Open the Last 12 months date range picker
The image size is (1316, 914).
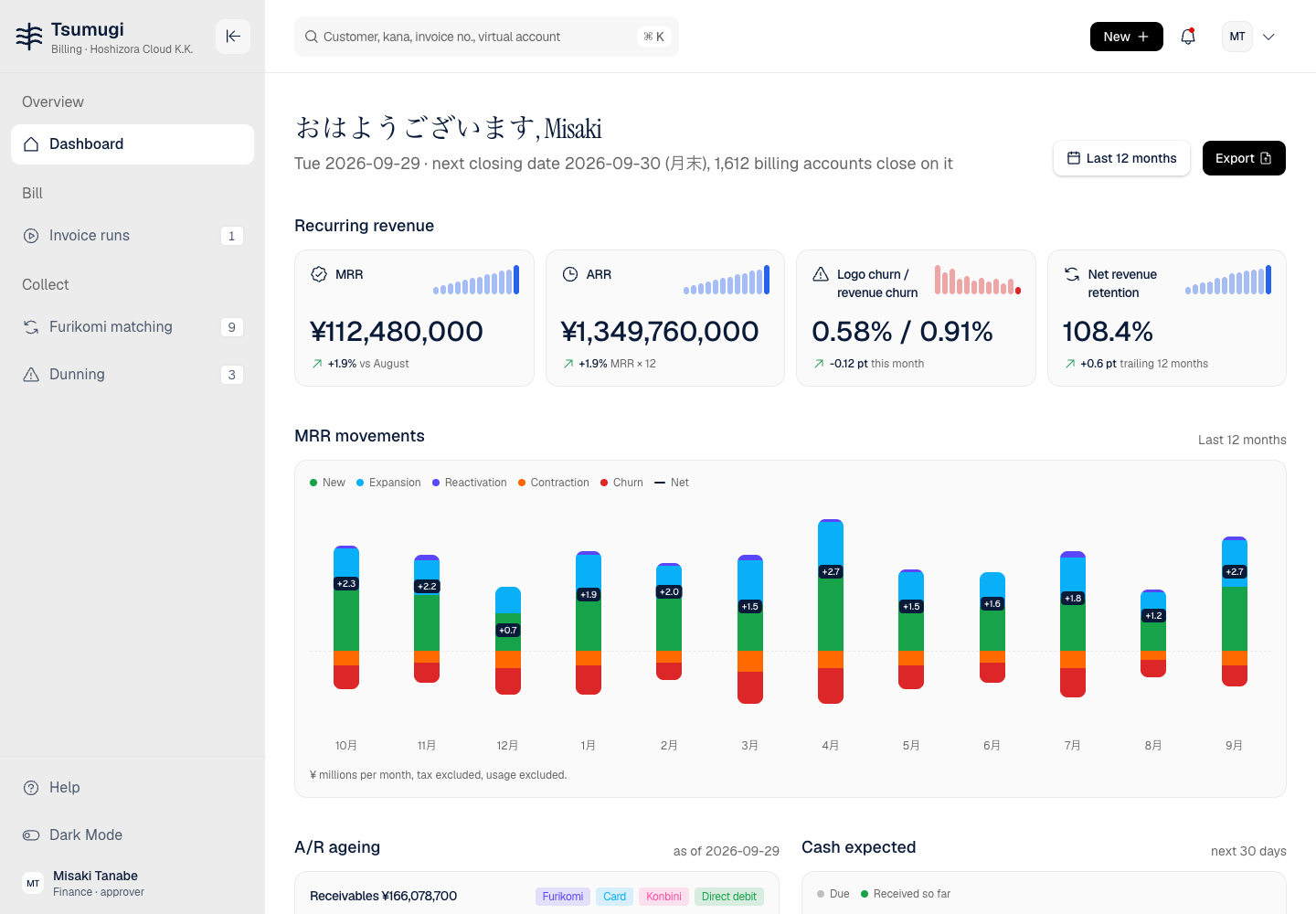pyautogui.click(x=1121, y=158)
